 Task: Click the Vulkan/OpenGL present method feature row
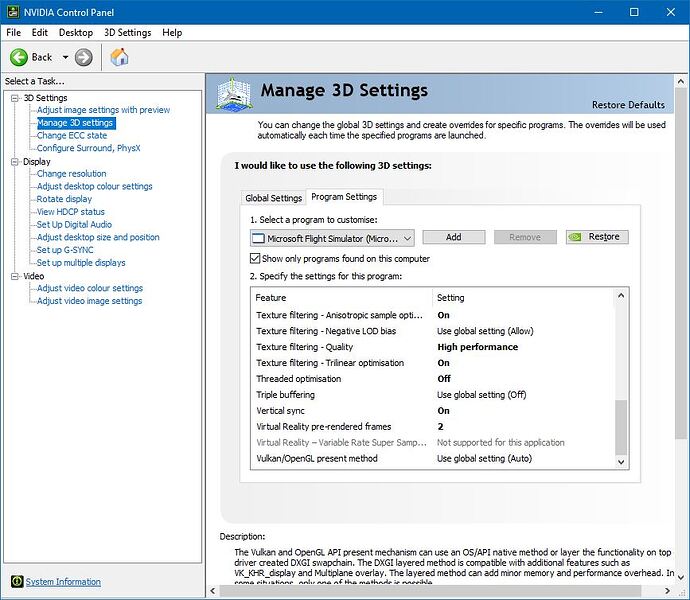pos(317,459)
